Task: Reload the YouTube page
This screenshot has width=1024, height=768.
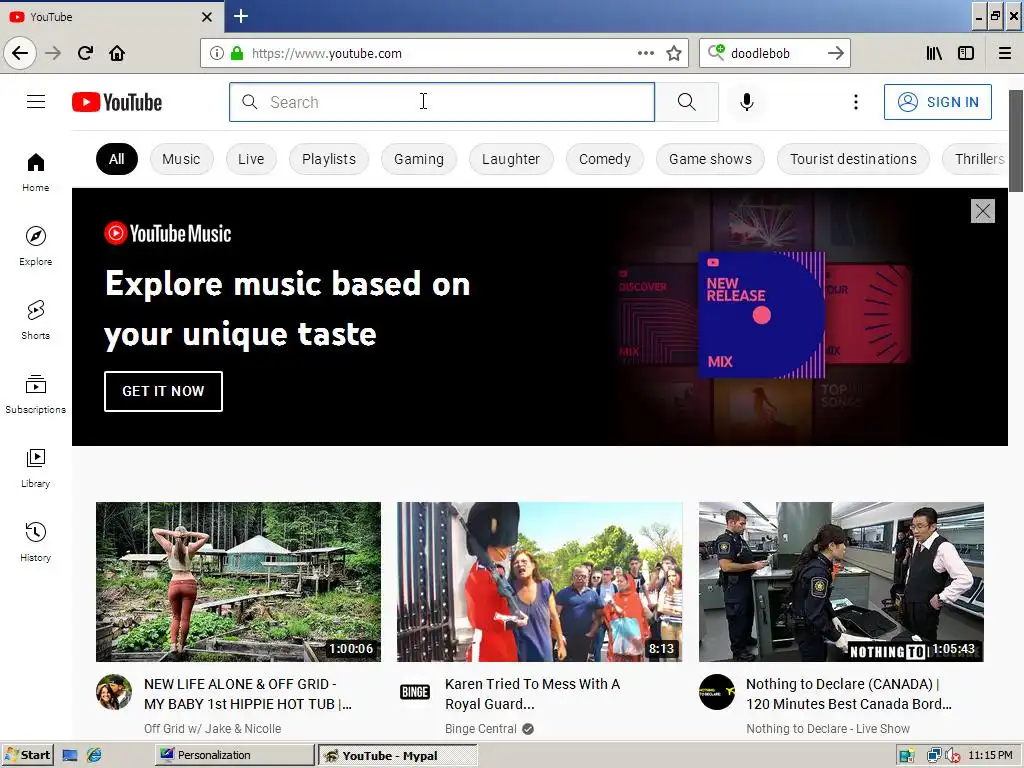Action: point(85,53)
